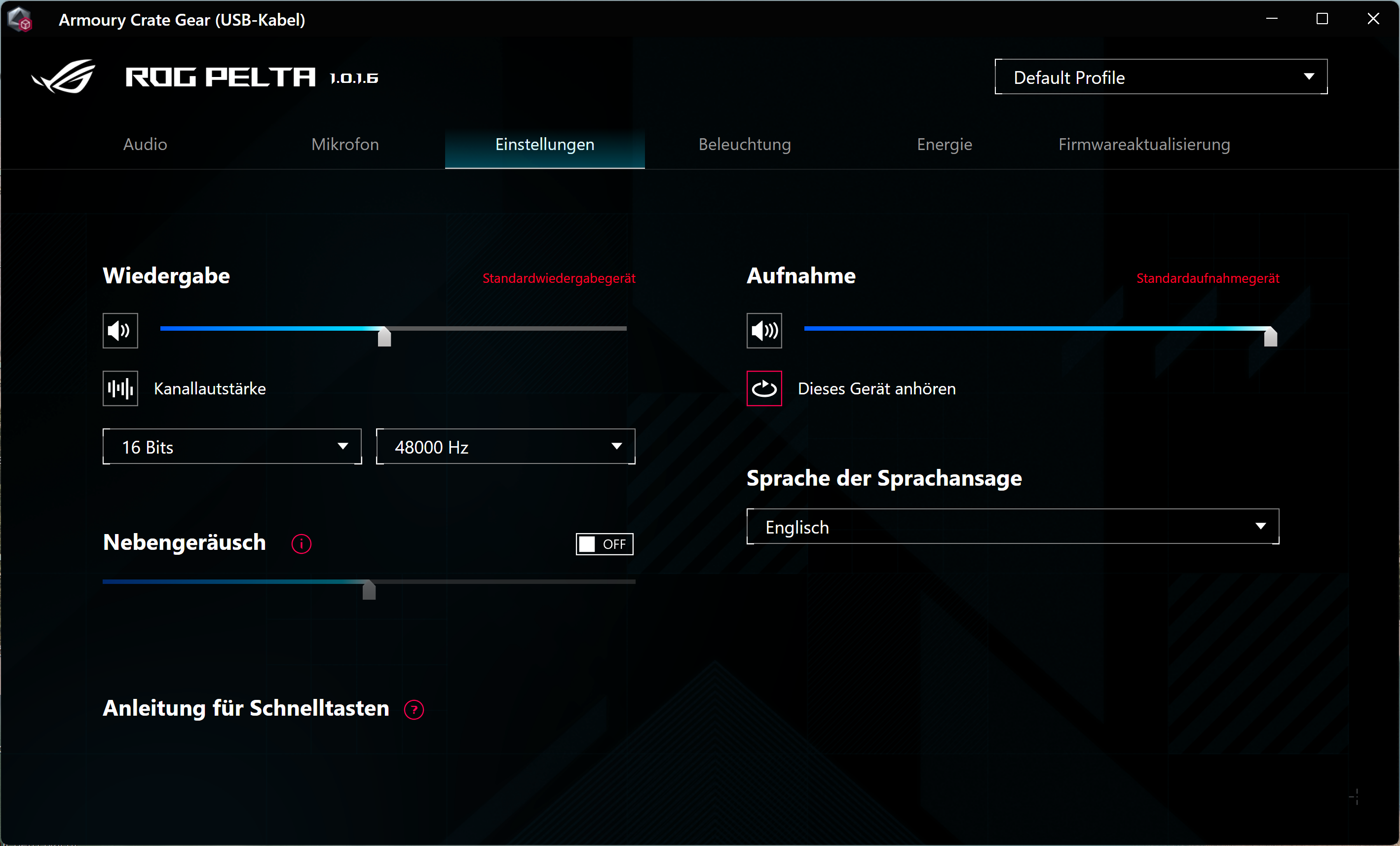This screenshot has width=1400, height=846.
Task: Open the Beleuchtung tab
Action: (744, 144)
